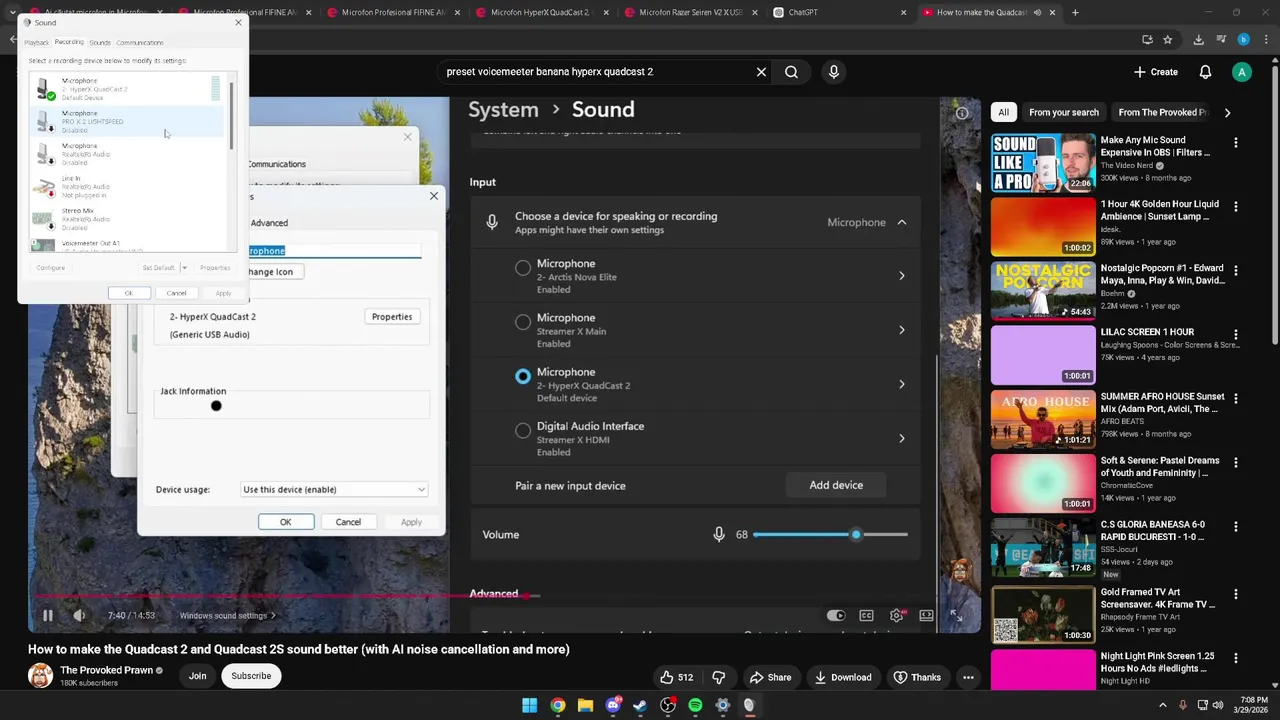Pause the YouTube video
The width and height of the screenshot is (1280, 720).
pos(47,616)
